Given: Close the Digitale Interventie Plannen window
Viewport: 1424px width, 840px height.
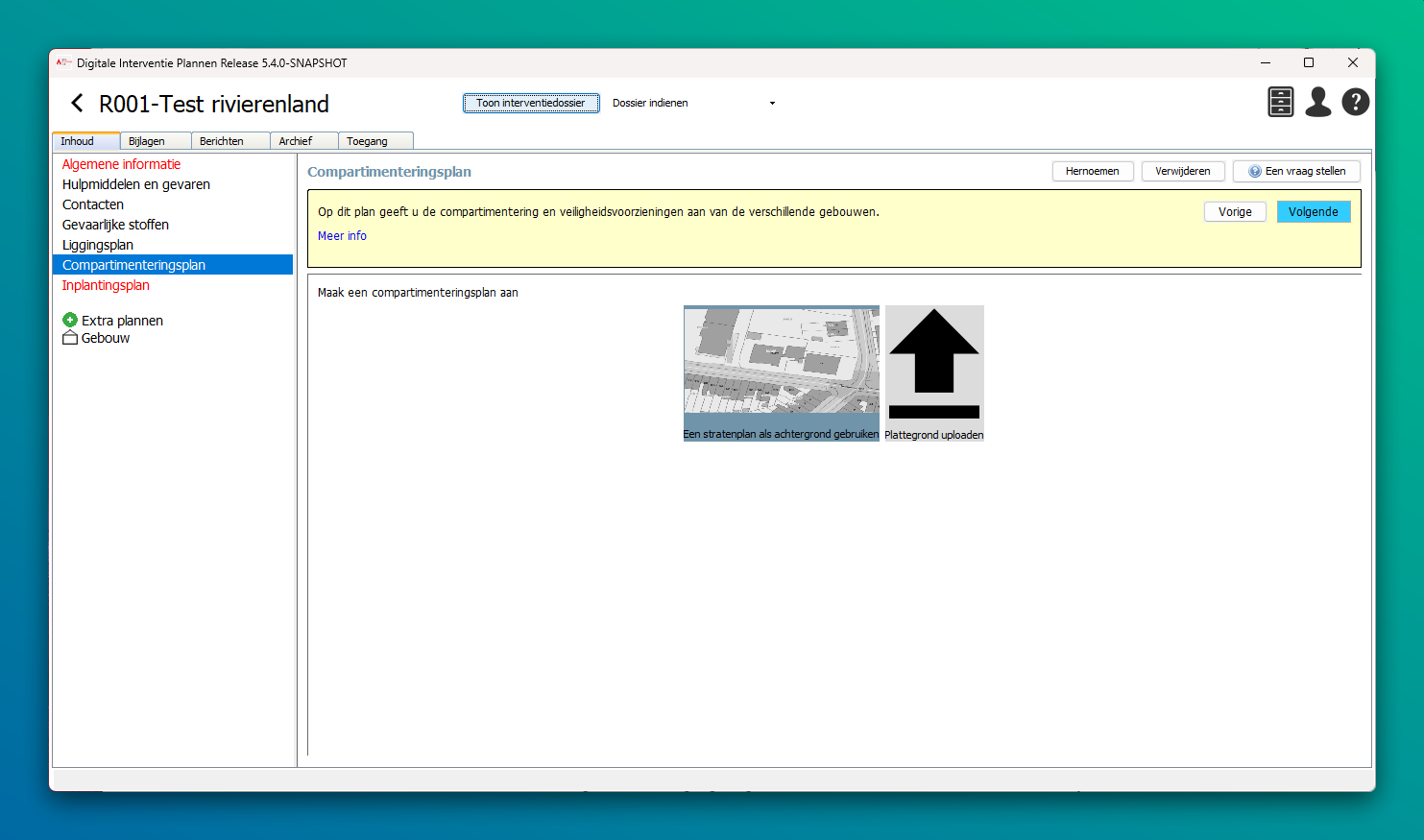Looking at the screenshot, I should tap(1353, 62).
